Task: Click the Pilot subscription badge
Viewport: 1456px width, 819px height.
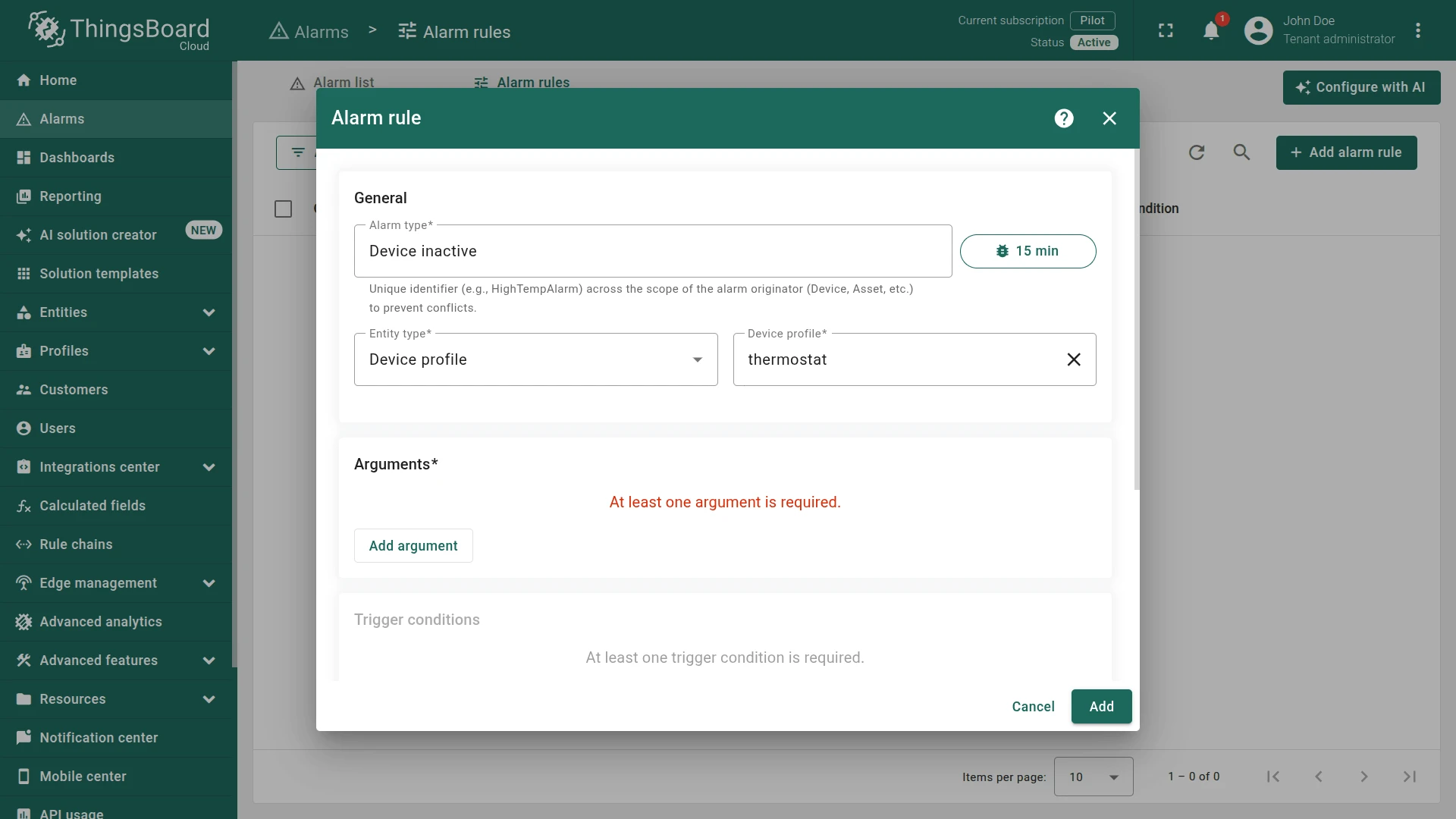Action: pos(1092,20)
